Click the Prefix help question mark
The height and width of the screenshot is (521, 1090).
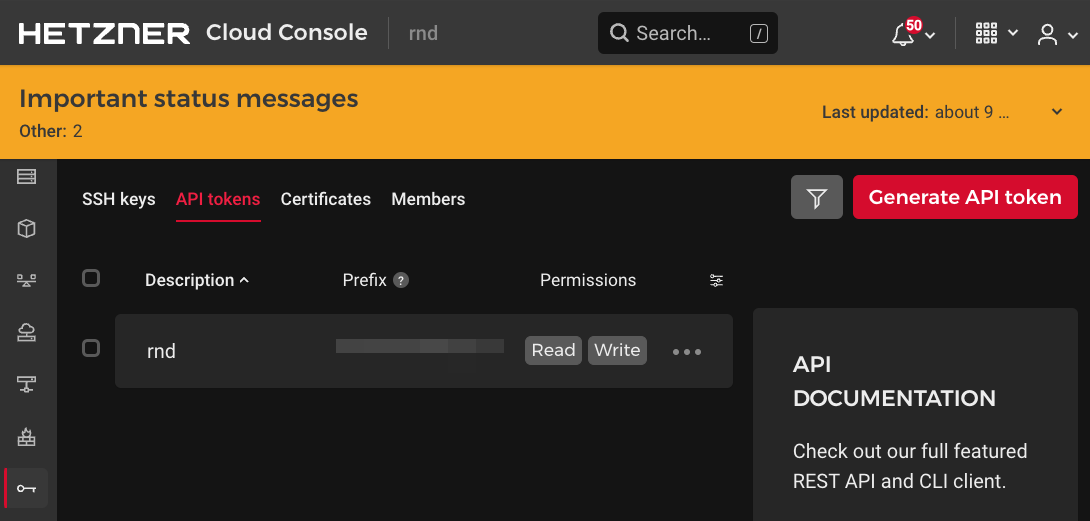click(400, 280)
